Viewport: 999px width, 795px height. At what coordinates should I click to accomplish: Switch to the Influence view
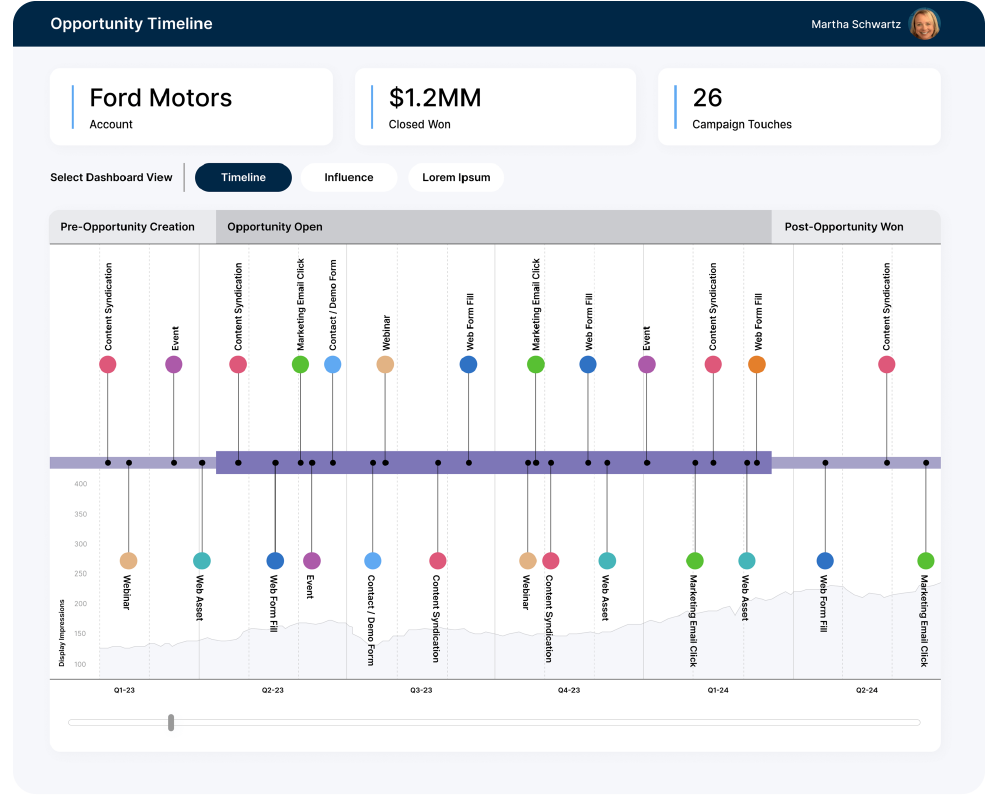[x=349, y=177]
